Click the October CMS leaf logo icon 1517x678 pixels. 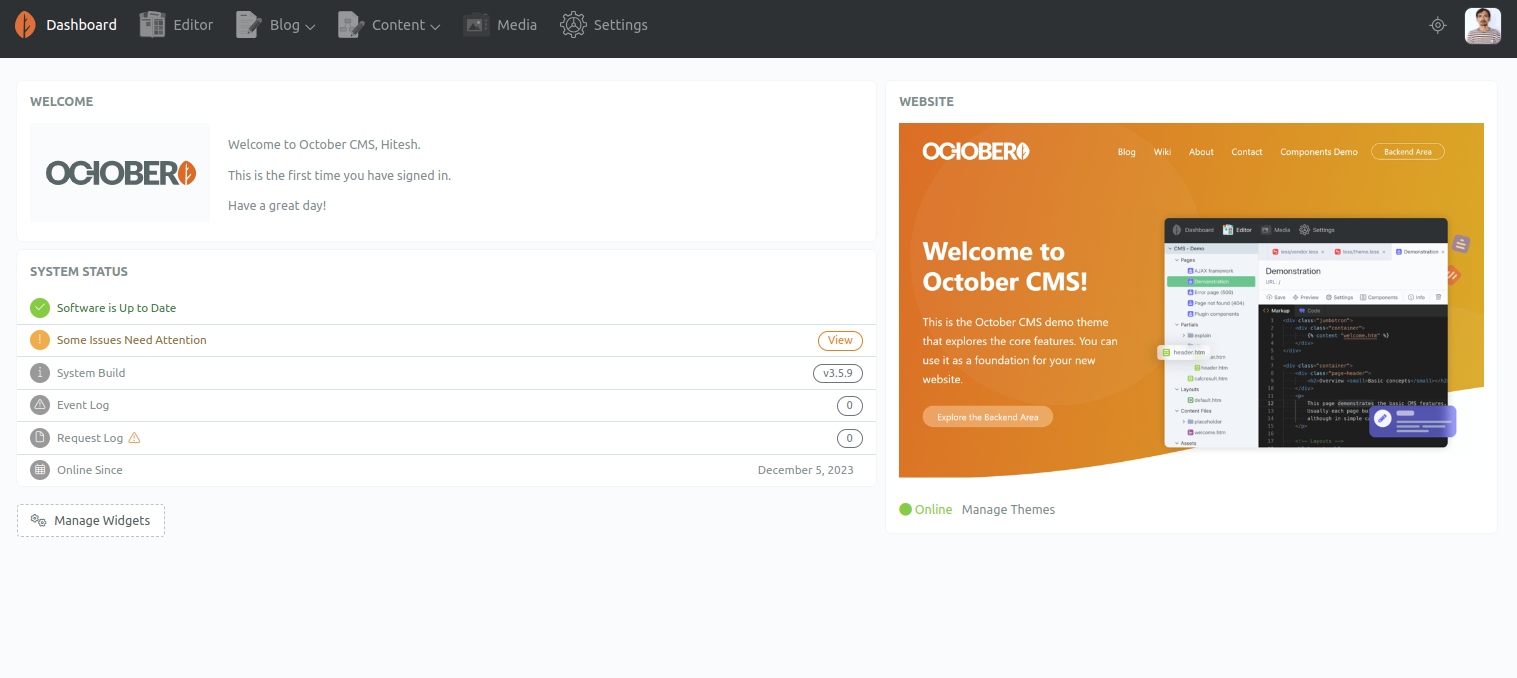[25, 25]
